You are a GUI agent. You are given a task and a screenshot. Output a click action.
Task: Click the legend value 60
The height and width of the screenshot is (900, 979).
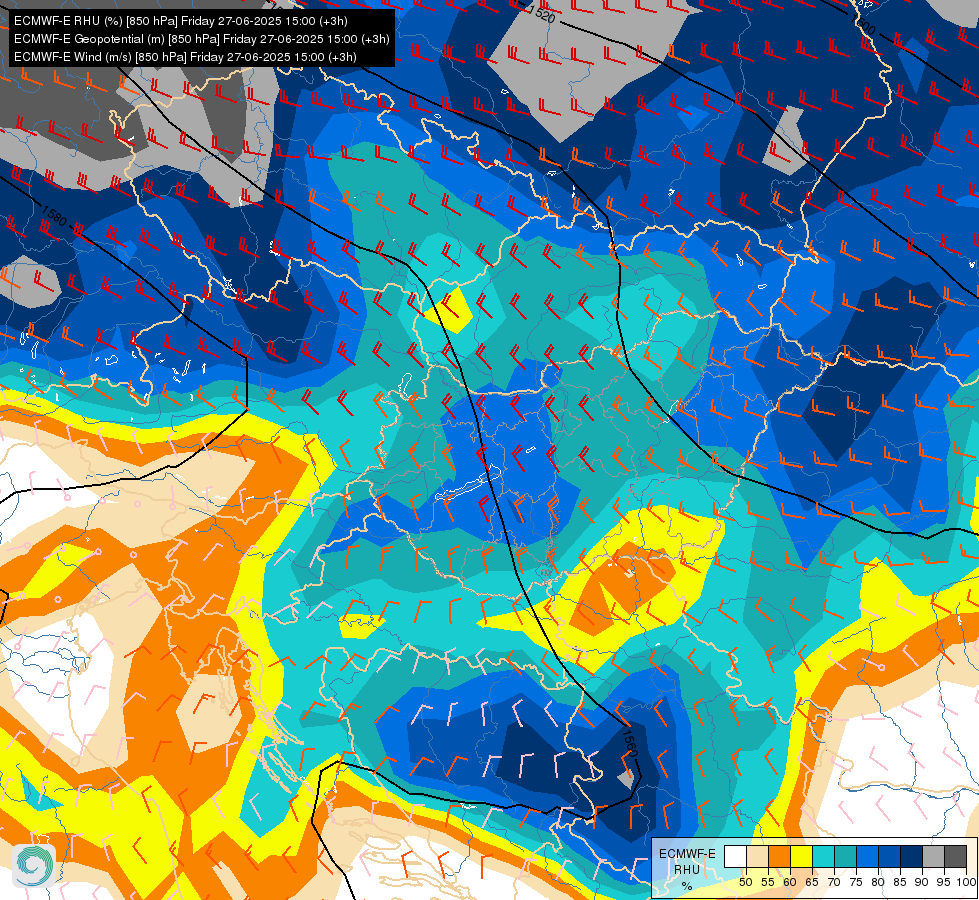pos(790,882)
